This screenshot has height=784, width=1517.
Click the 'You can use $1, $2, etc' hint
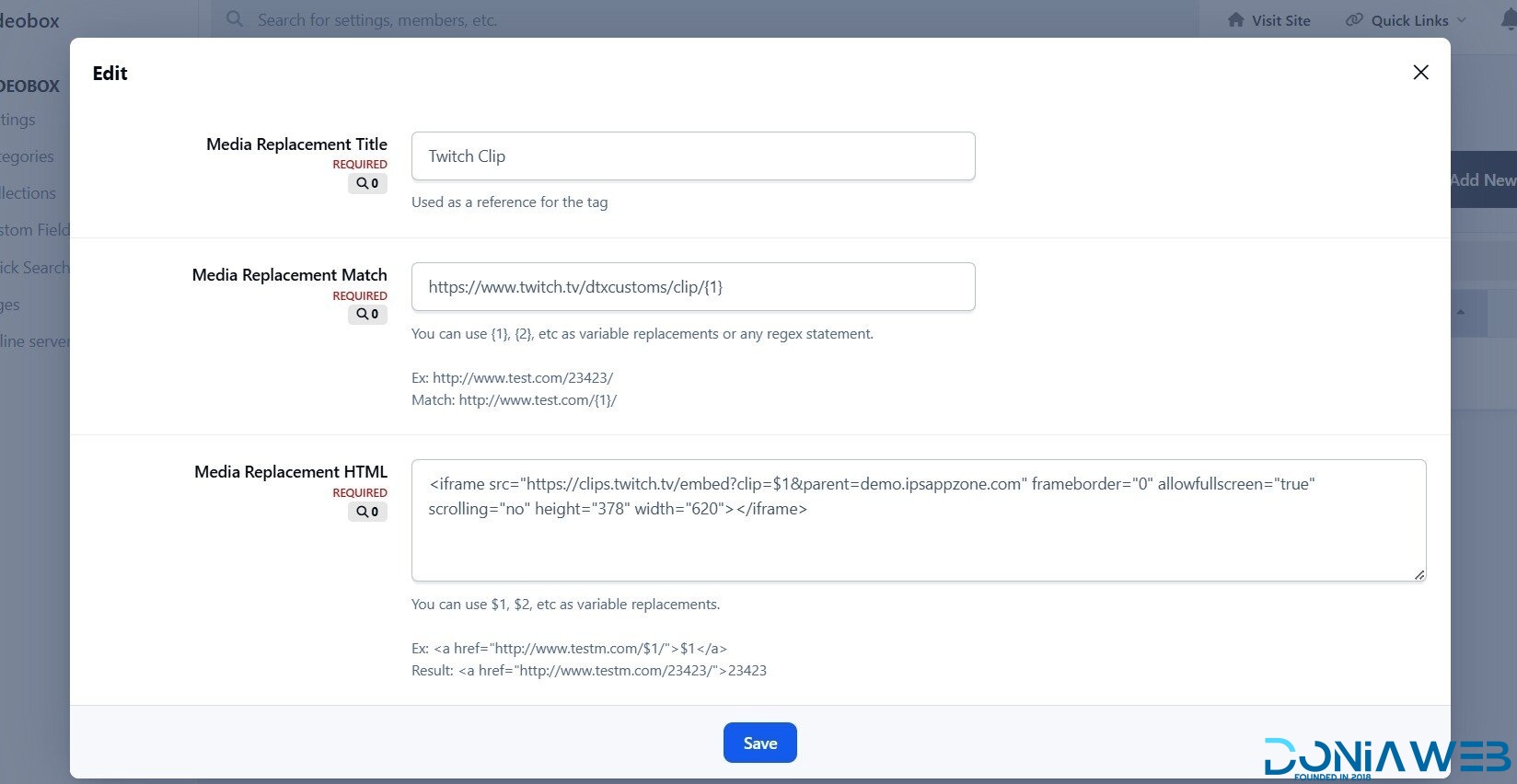pos(565,605)
